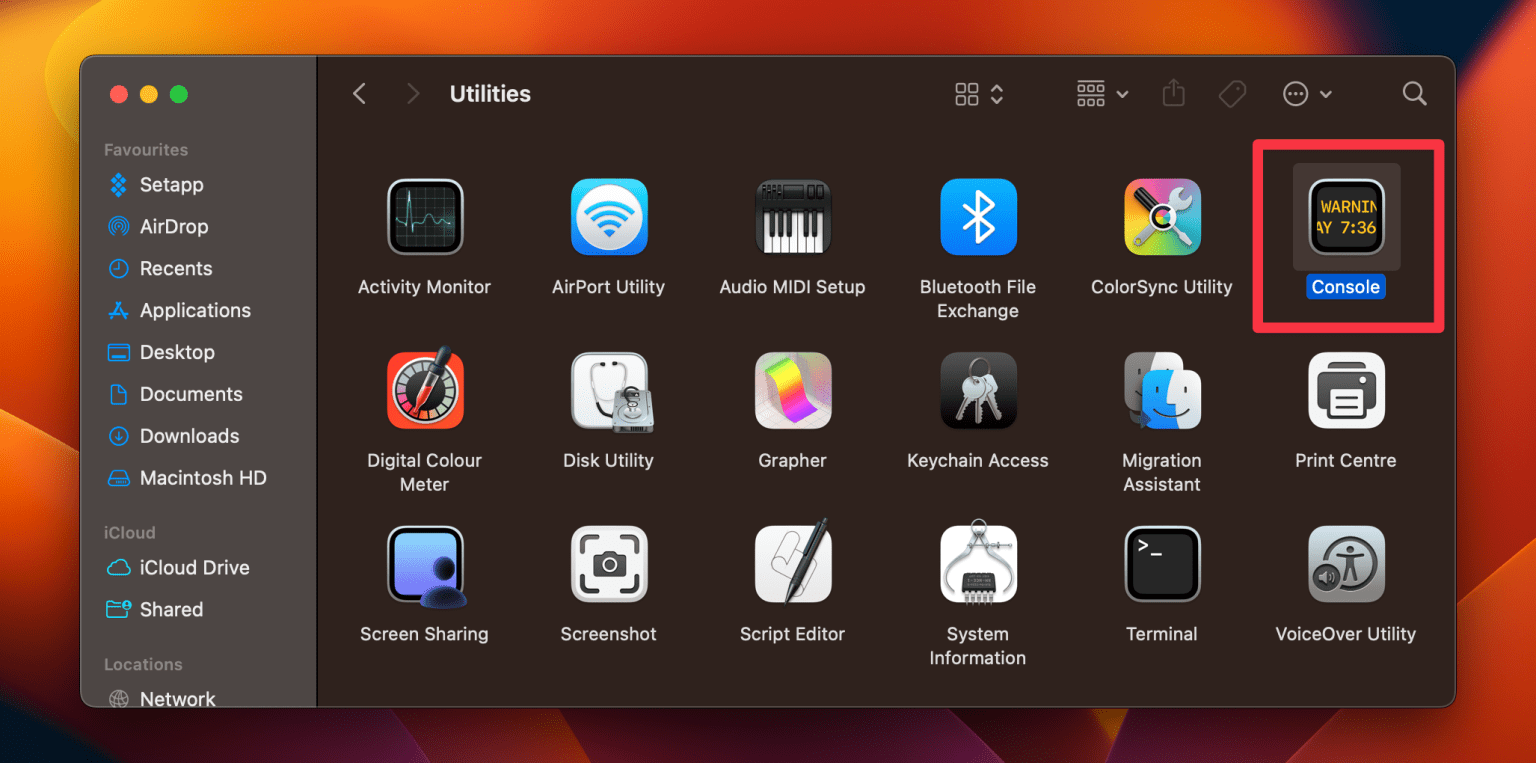Launch VoiceOver Utility

point(1345,563)
